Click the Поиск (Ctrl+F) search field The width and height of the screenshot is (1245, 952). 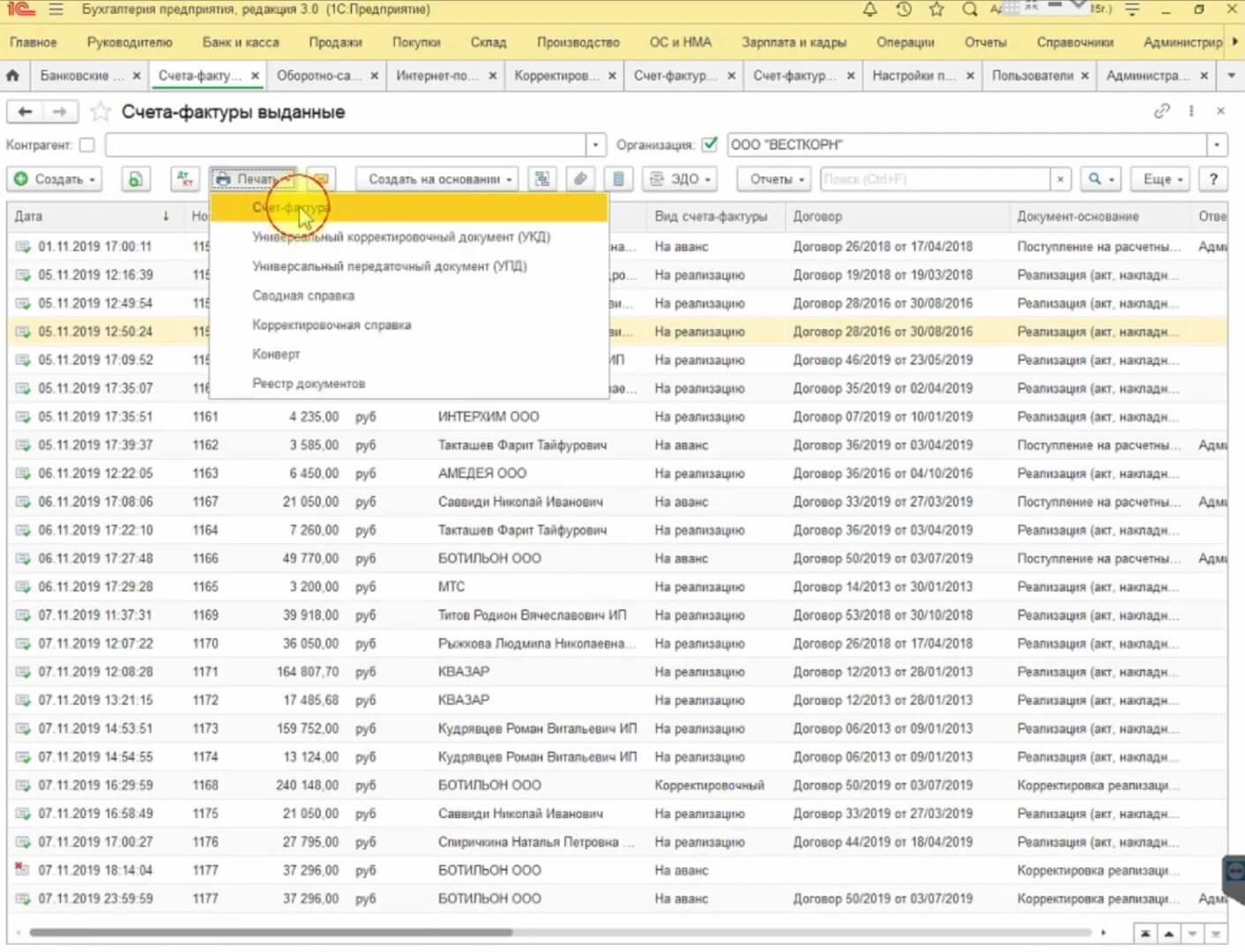click(936, 179)
